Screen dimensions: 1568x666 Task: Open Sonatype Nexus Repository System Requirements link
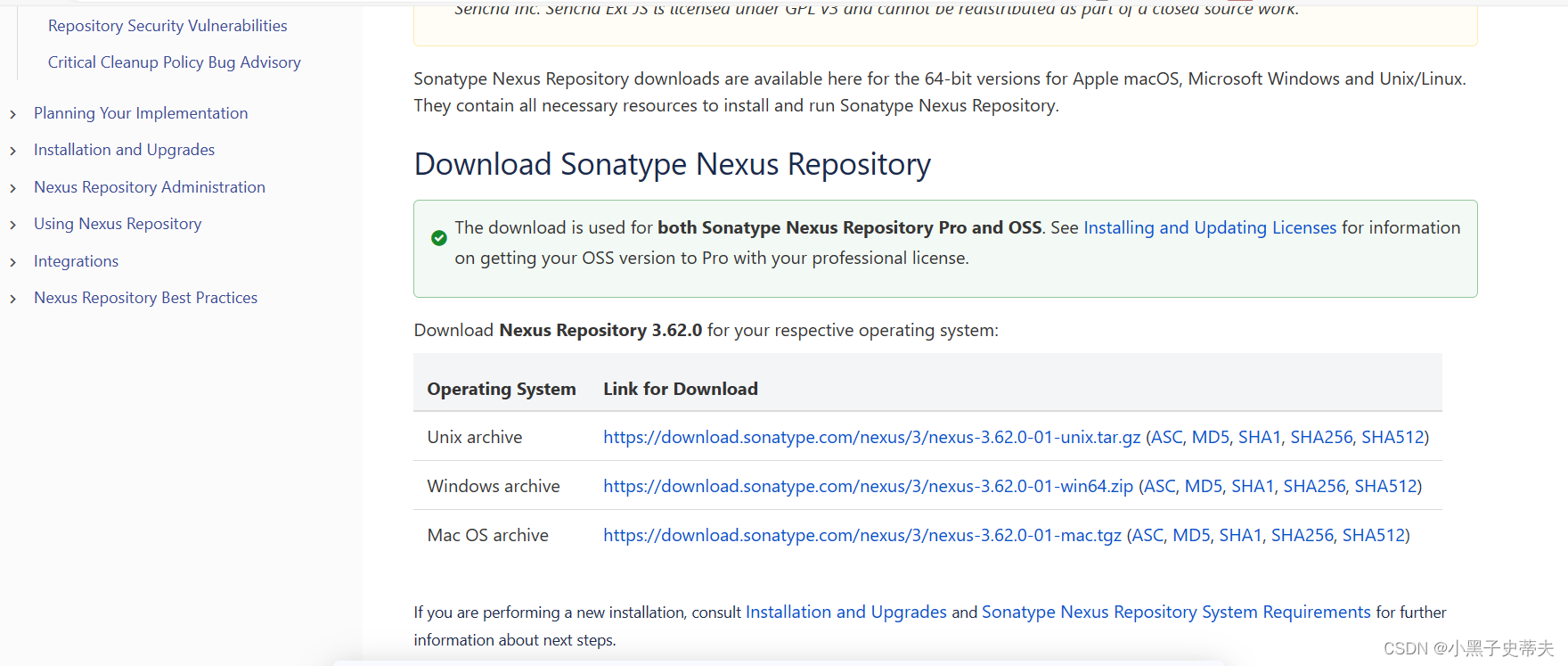[x=1176, y=612]
